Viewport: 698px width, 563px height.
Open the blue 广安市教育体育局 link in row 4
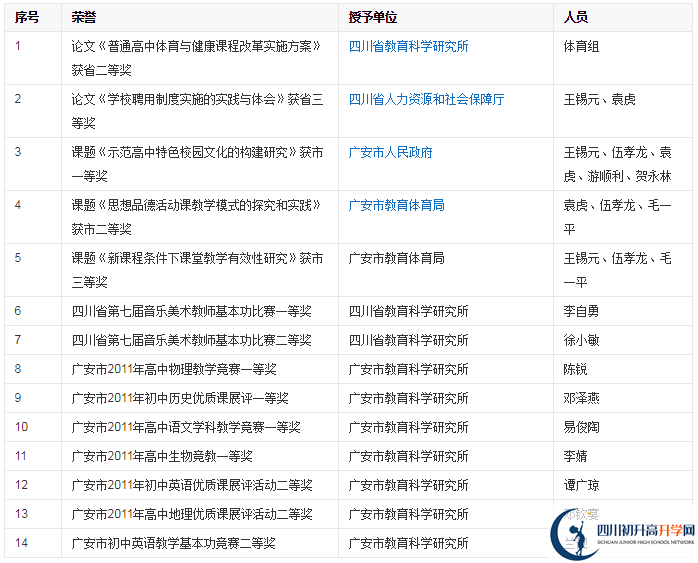click(x=396, y=205)
